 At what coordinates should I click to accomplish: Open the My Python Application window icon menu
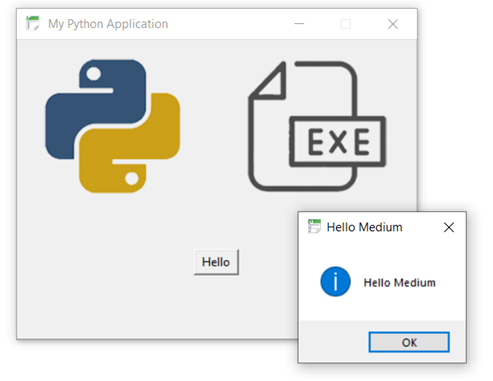tap(33, 24)
